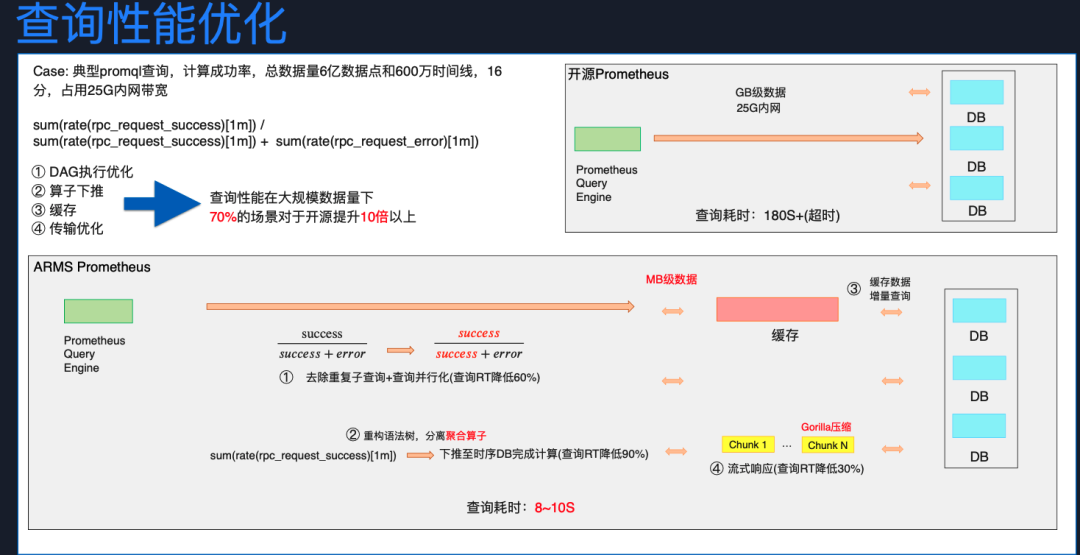Click orange arrow between the two success fractions
Viewport: 1080px width, 555px height.
[x=400, y=350]
